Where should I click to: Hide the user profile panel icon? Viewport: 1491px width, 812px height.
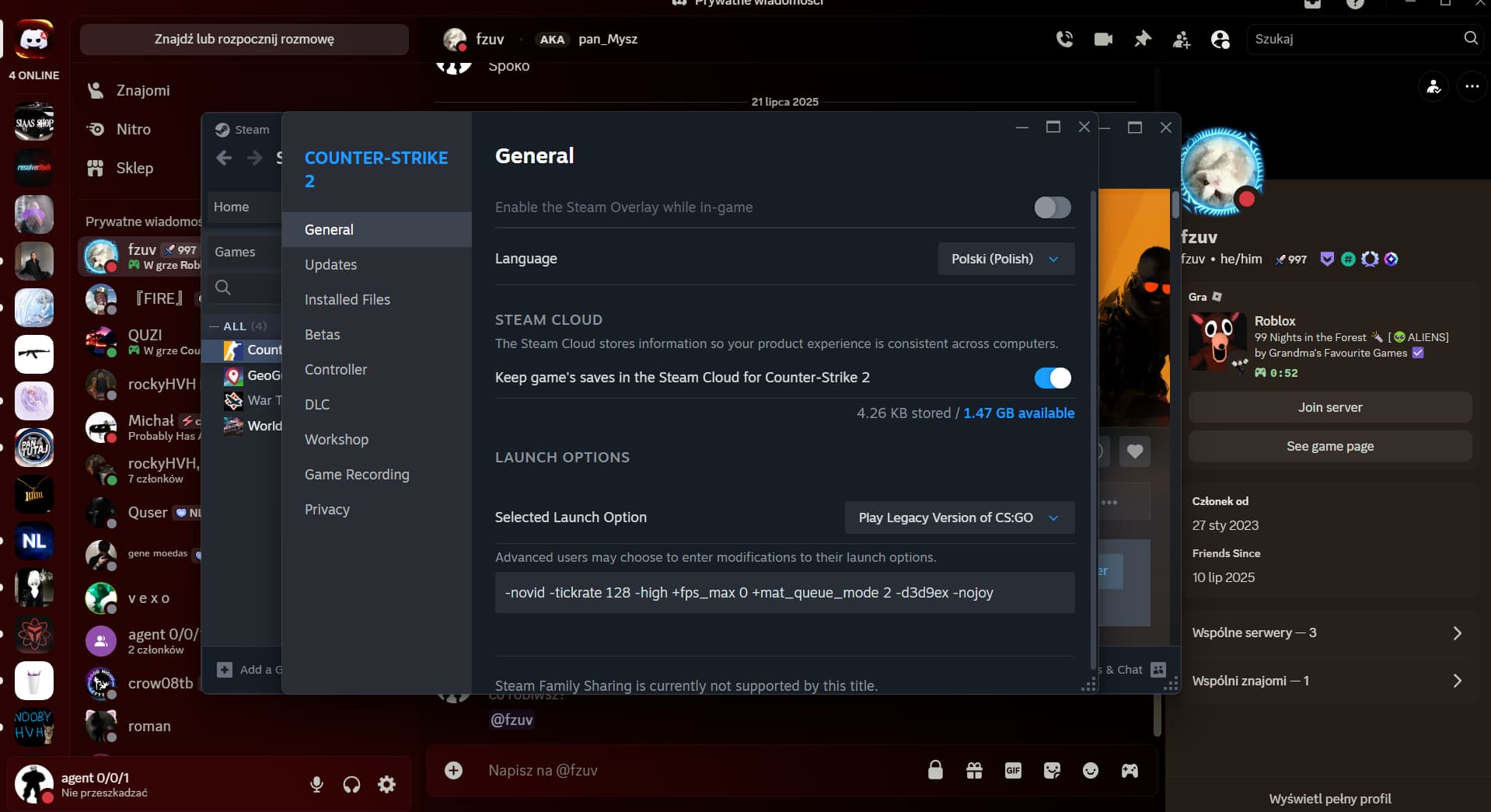(x=1220, y=39)
